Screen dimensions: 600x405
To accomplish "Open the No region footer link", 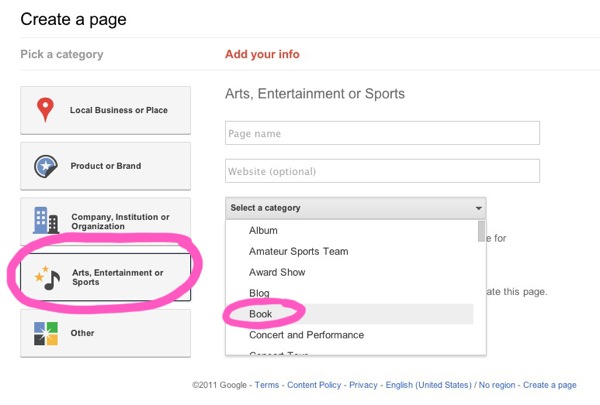I will (497, 385).
